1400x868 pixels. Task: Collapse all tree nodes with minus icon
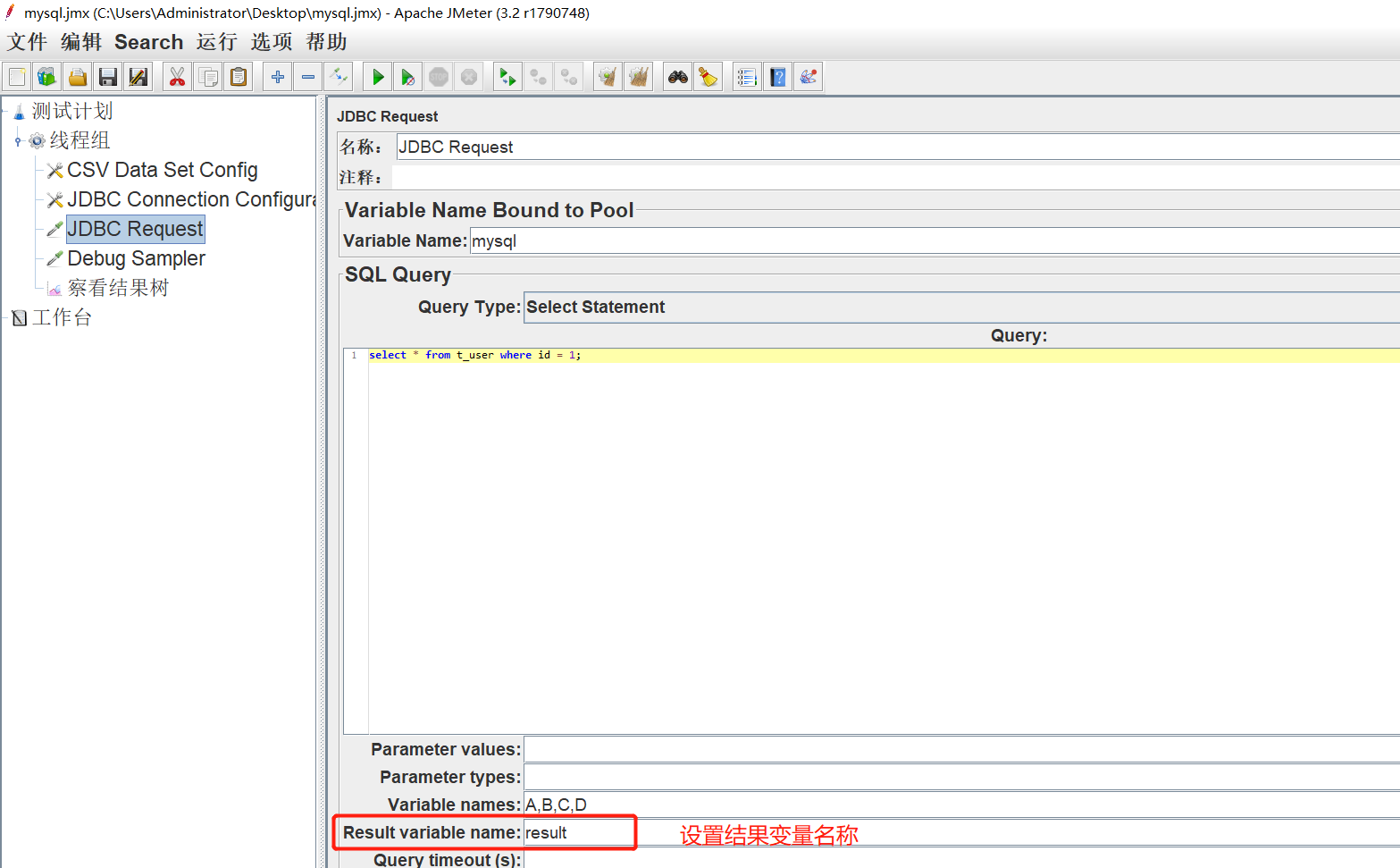pos(308,77)
